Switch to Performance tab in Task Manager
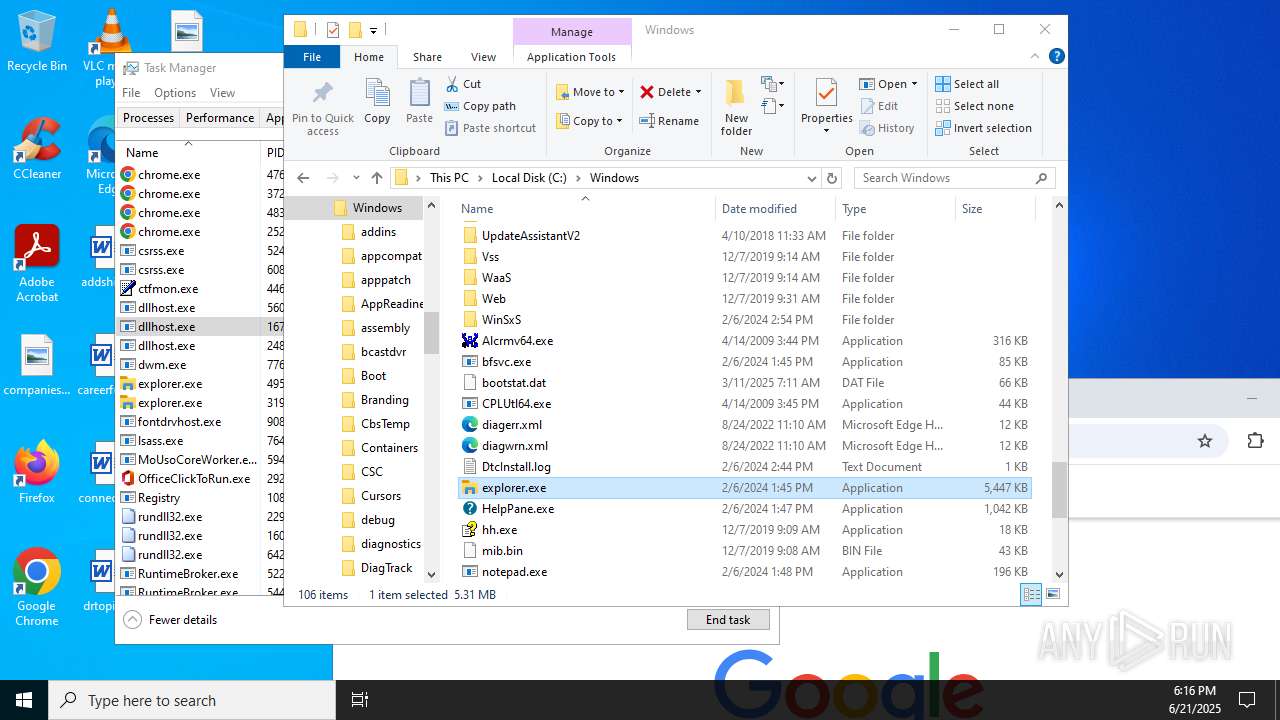This screenshot has width=1280, height=720. click(x=220, y=118)
